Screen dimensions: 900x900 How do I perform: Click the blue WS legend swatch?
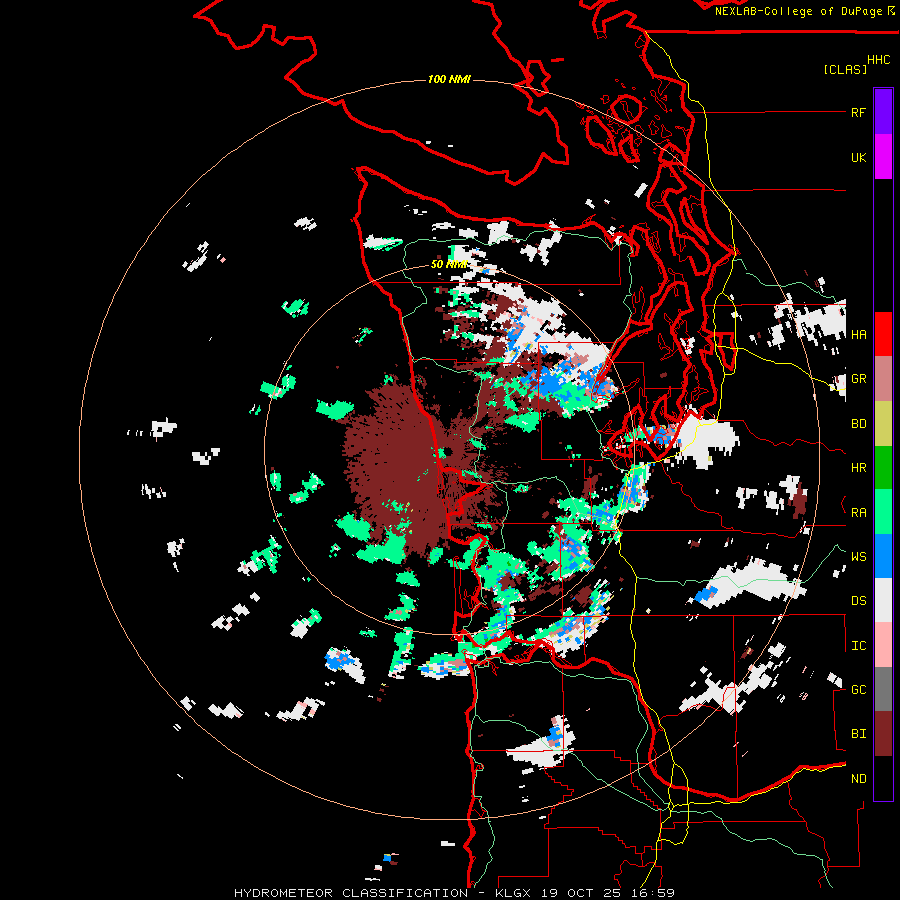pos(883,556)
